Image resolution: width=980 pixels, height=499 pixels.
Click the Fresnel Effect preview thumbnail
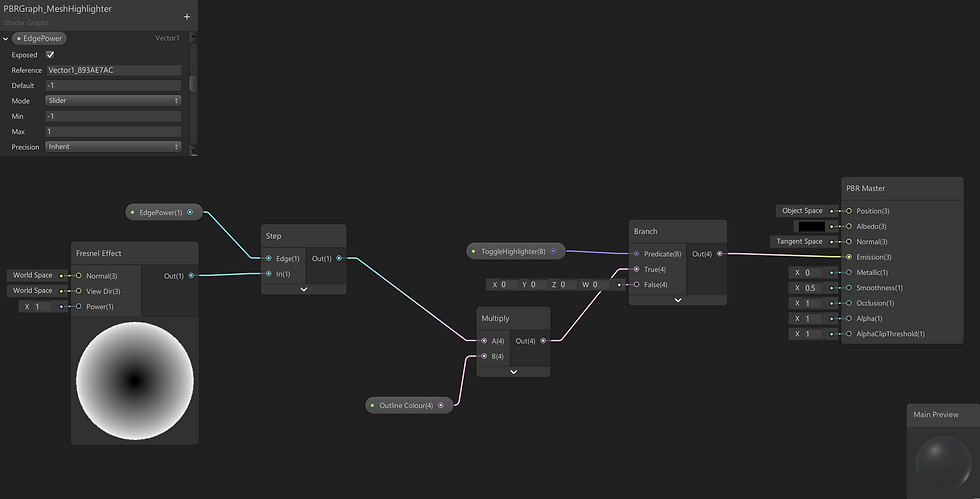(x=135, y=380)
